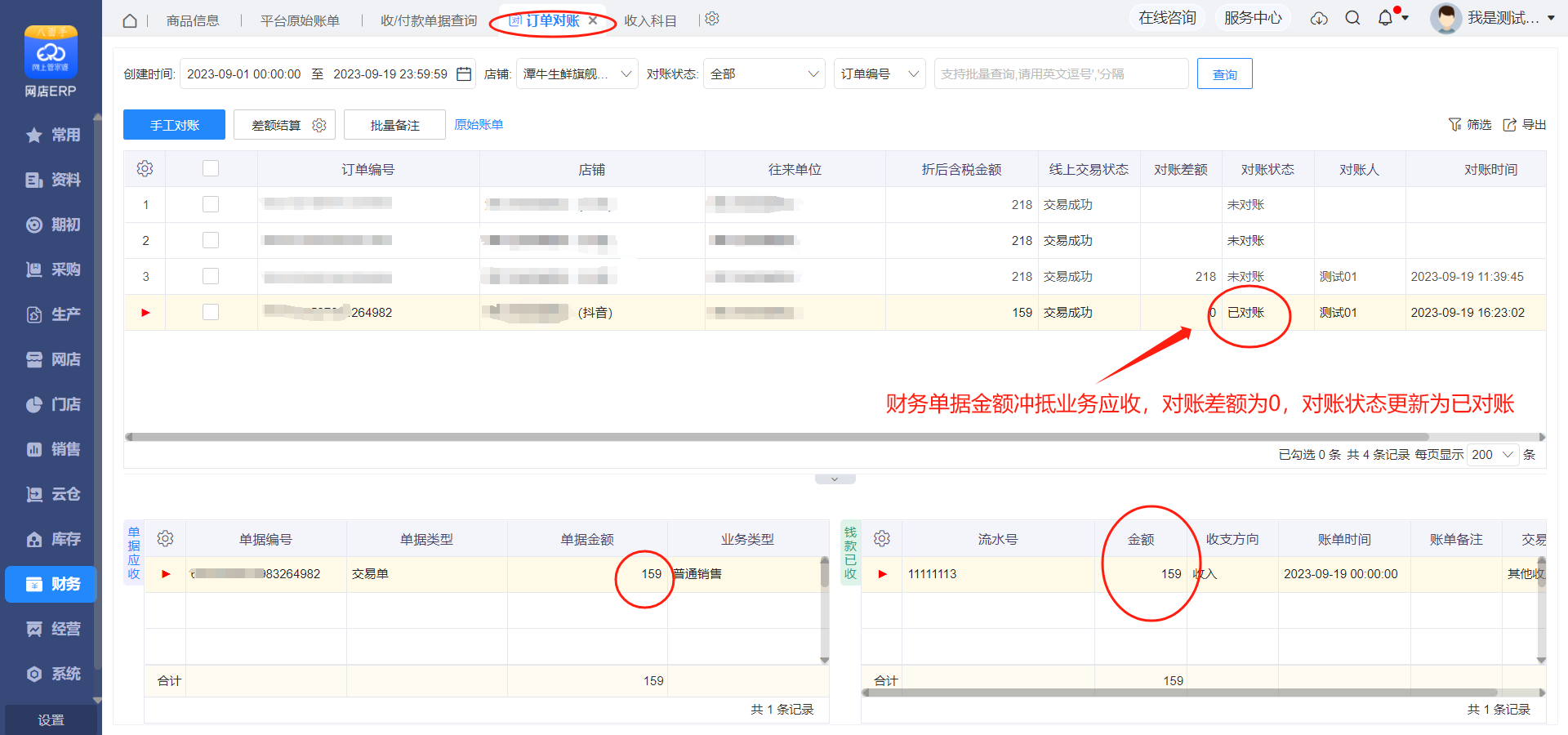Click the user avatar picture
This screenshot has width=1568, height=735.
click(x=1445, y=18)
